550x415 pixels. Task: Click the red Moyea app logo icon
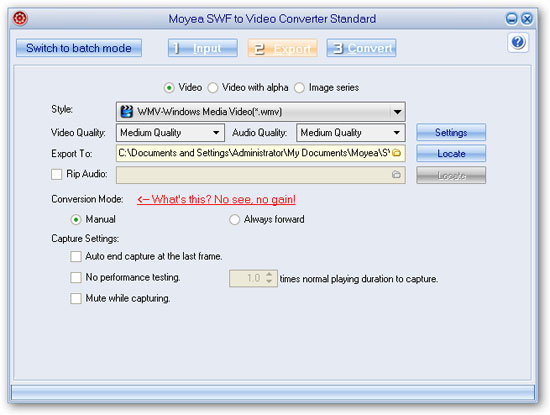click(20, 18)
